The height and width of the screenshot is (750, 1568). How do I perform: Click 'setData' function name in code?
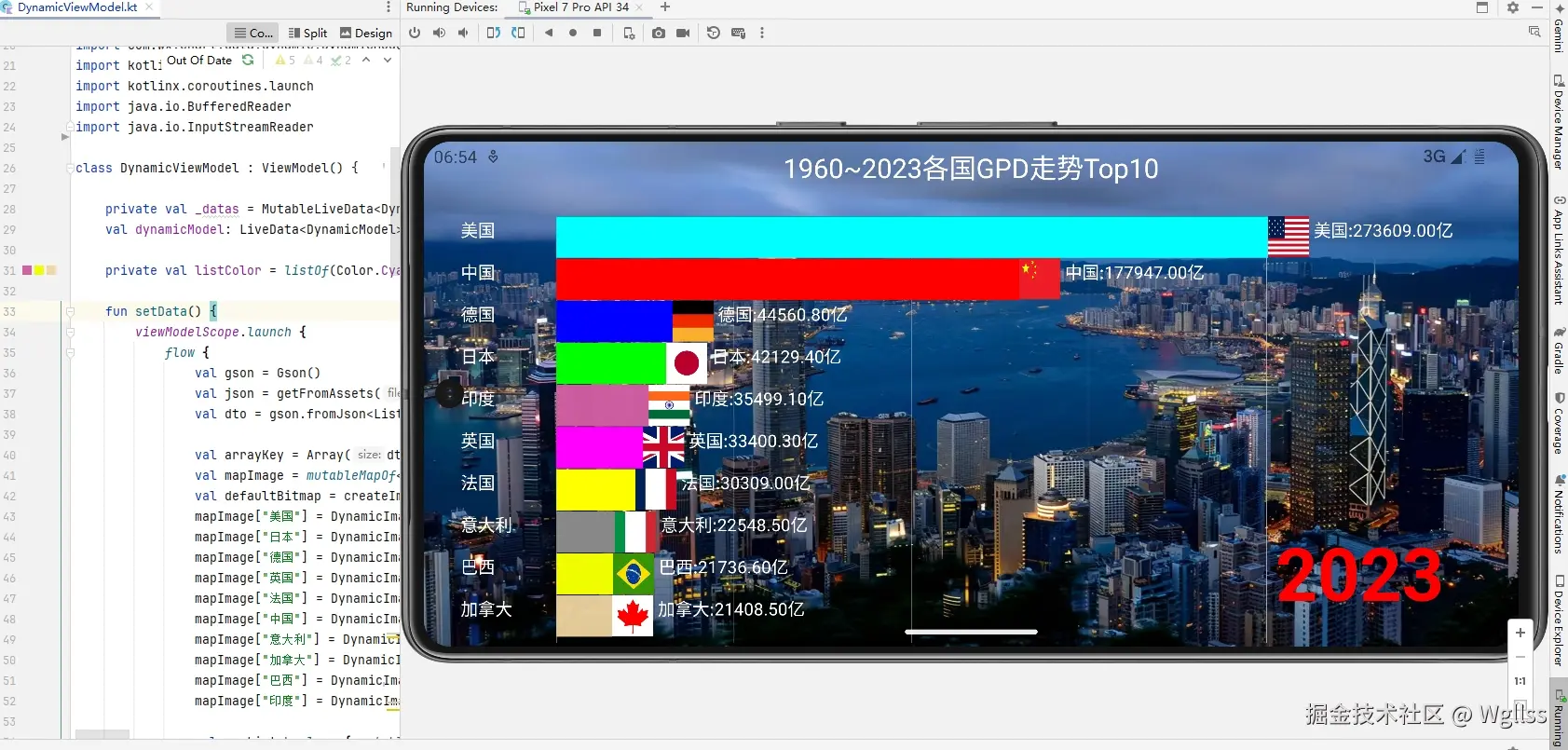click(x=160, y=311)
